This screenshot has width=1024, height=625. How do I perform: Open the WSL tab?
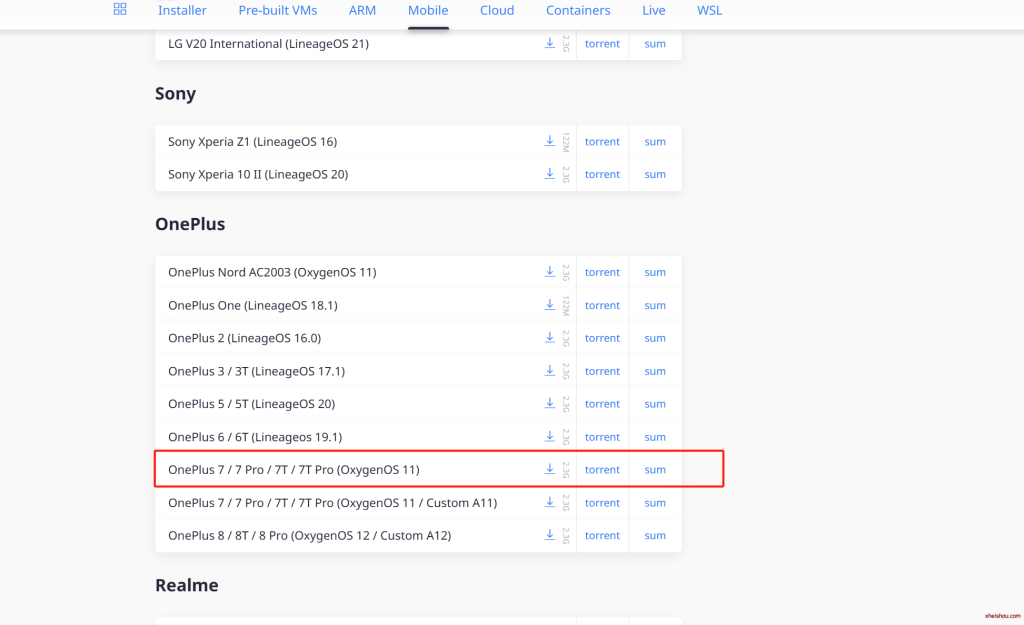coord(710,10)
